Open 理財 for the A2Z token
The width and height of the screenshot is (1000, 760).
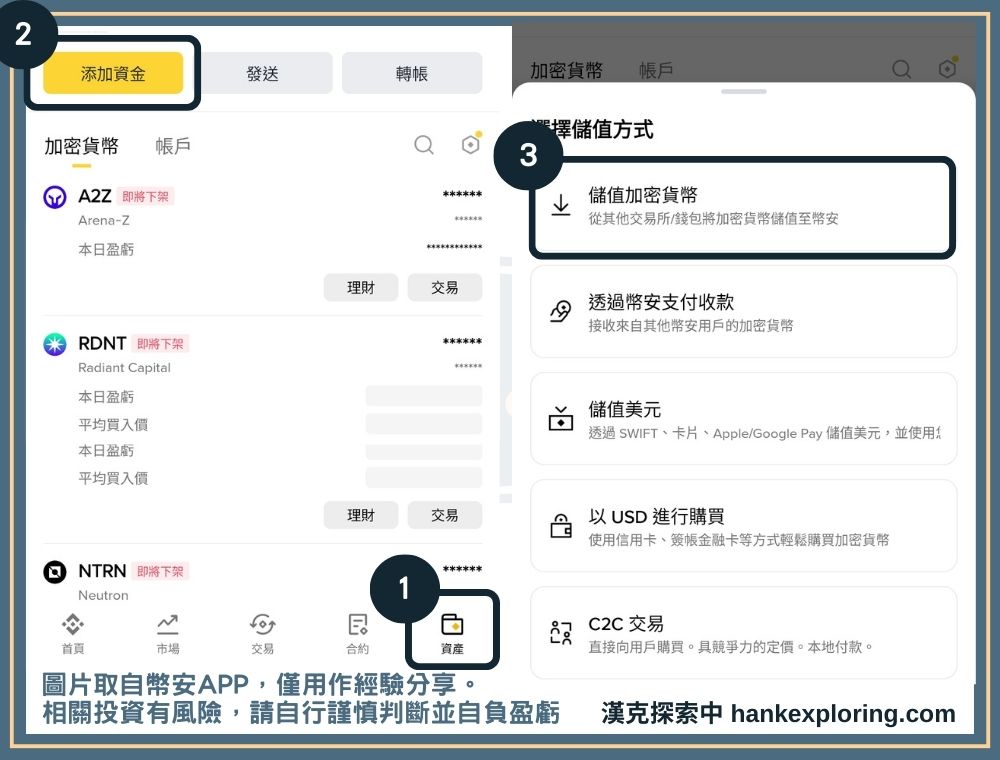tap(361, 287)
